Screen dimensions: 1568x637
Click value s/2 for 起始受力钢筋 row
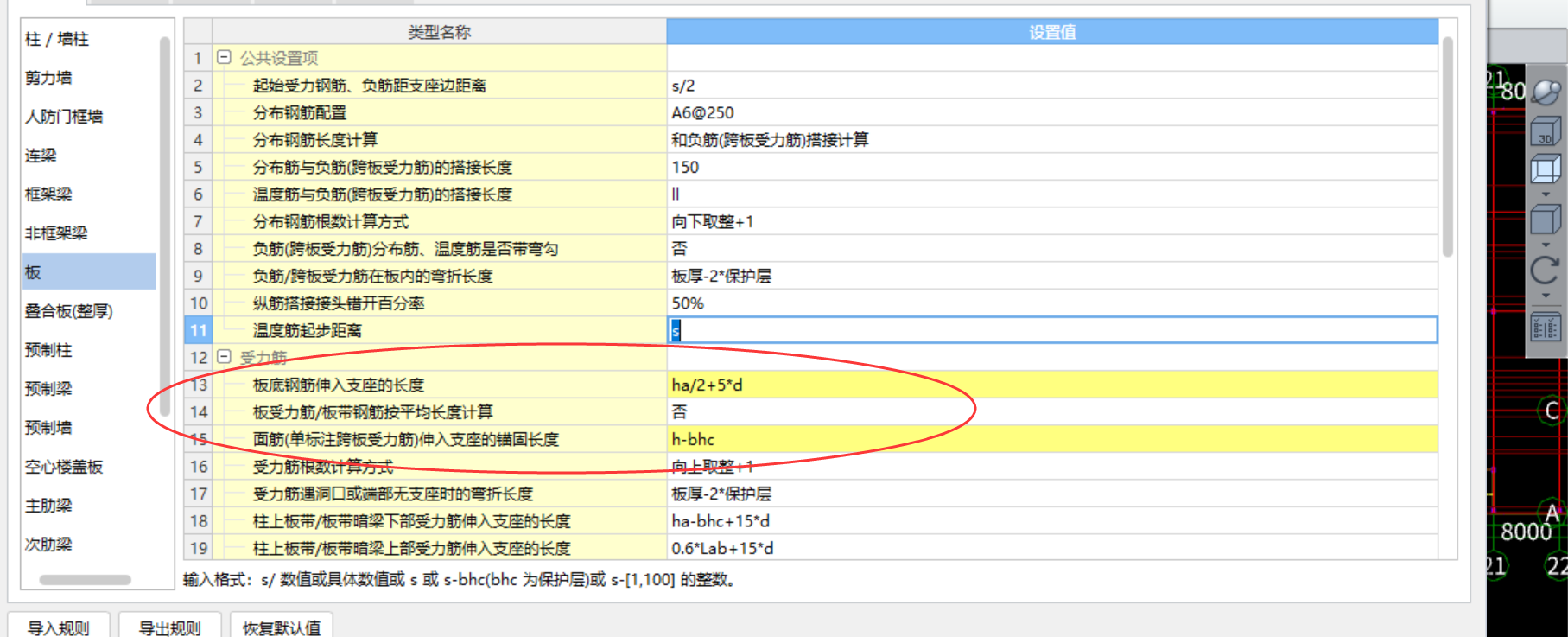click(683, 86)
